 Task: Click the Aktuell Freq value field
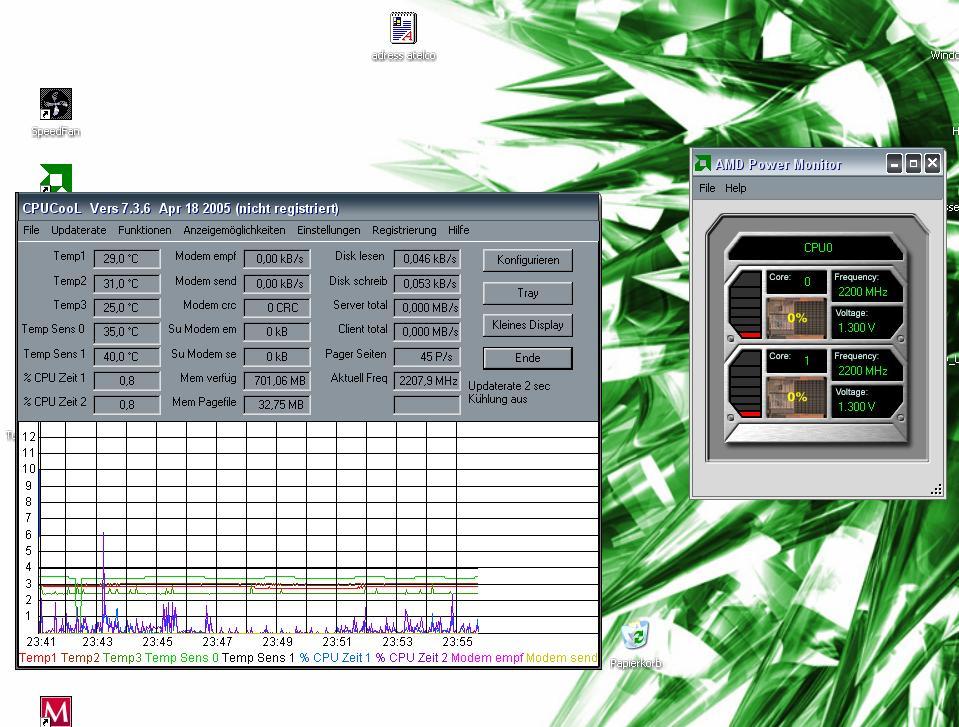coord(427,381)
